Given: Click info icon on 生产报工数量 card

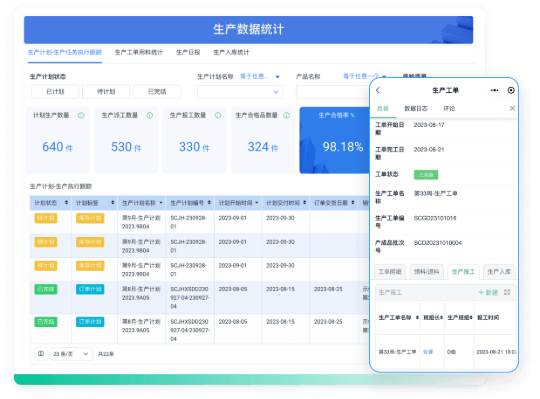Looking at the screenshot, I should (x=218, y=115).
